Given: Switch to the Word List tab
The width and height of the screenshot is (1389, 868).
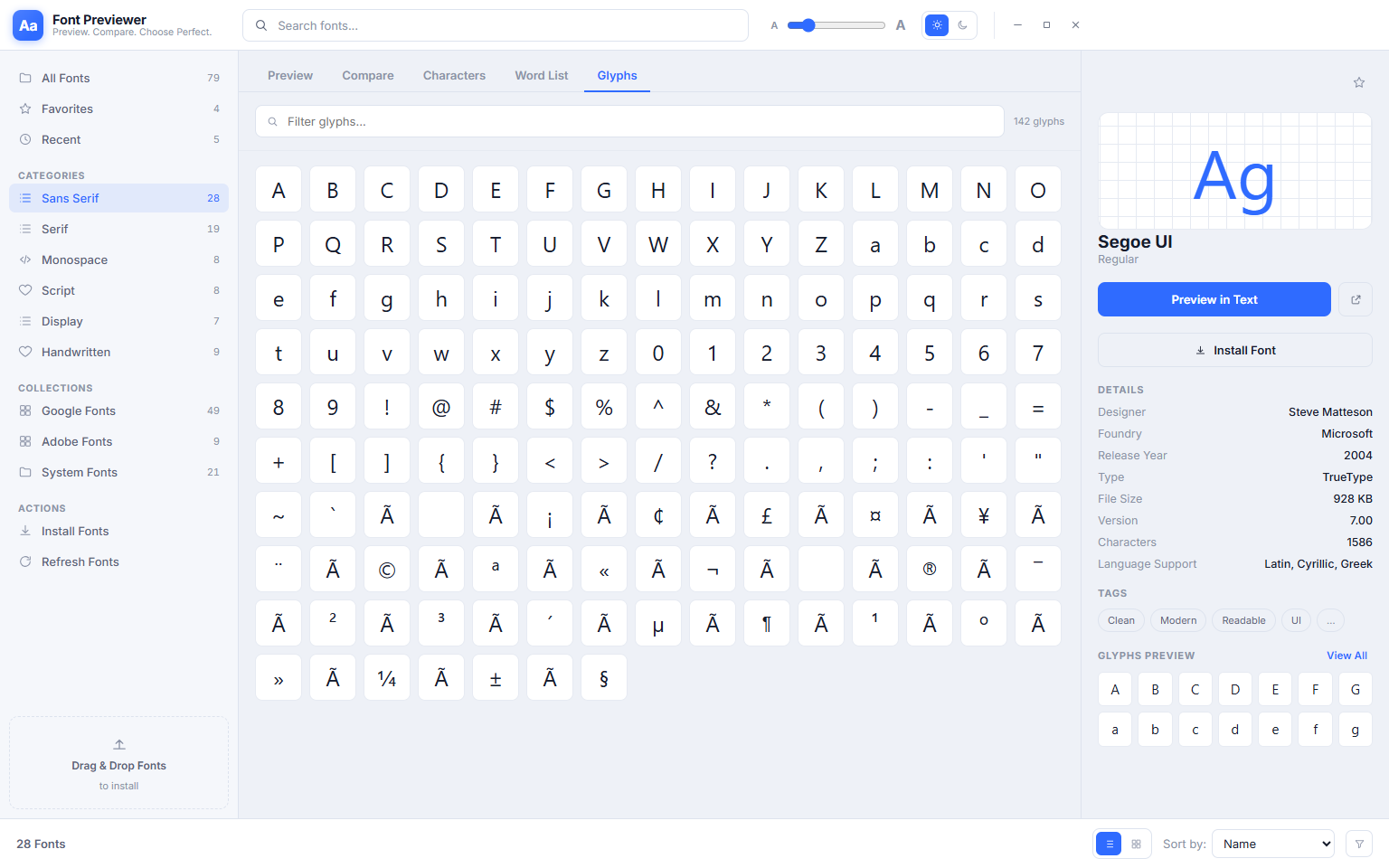Looking at the screenshot, I should click(542, 75).
